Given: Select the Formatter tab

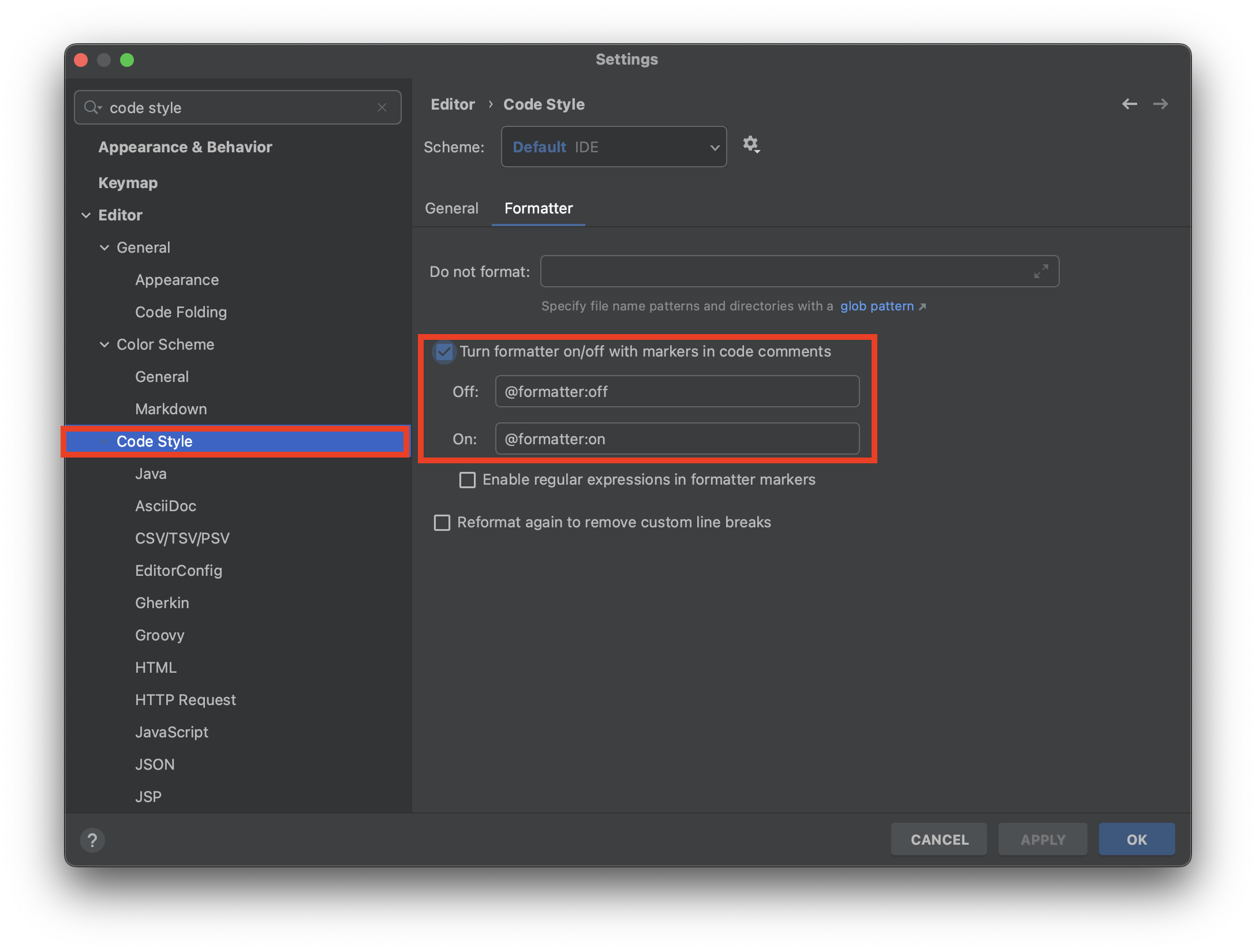Looking at the screenshot, I should coord(538,208).
